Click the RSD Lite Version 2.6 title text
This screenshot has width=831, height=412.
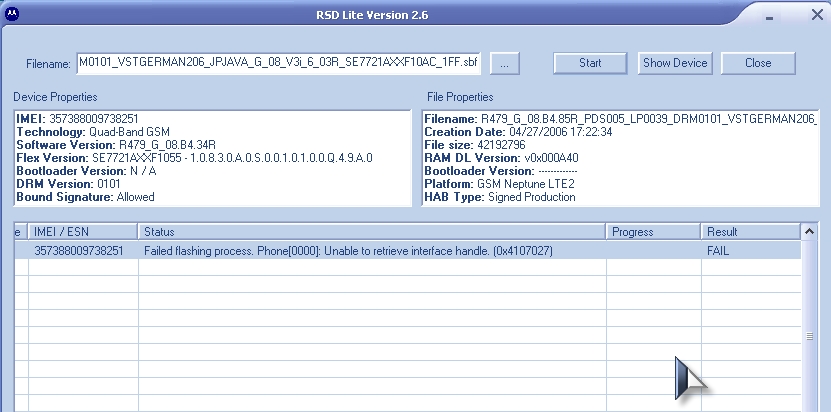coord(372,15)
